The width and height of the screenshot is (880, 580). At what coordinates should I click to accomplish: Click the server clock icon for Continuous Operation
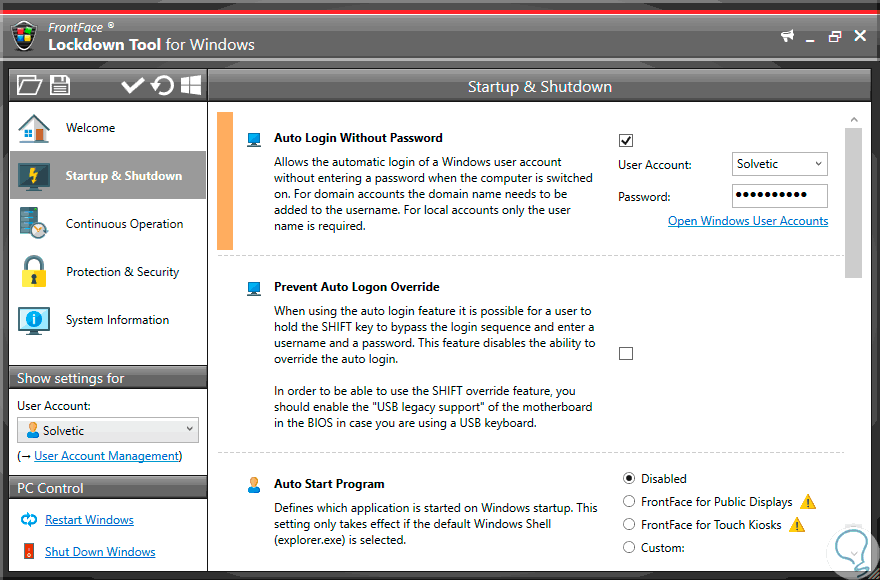coord(33,223)
